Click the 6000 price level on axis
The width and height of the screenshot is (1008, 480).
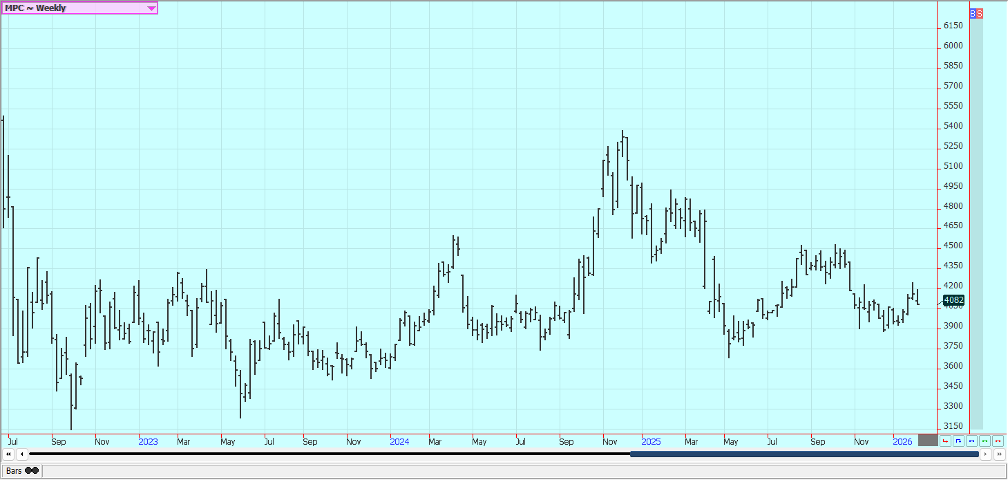(x=953, y=46)
